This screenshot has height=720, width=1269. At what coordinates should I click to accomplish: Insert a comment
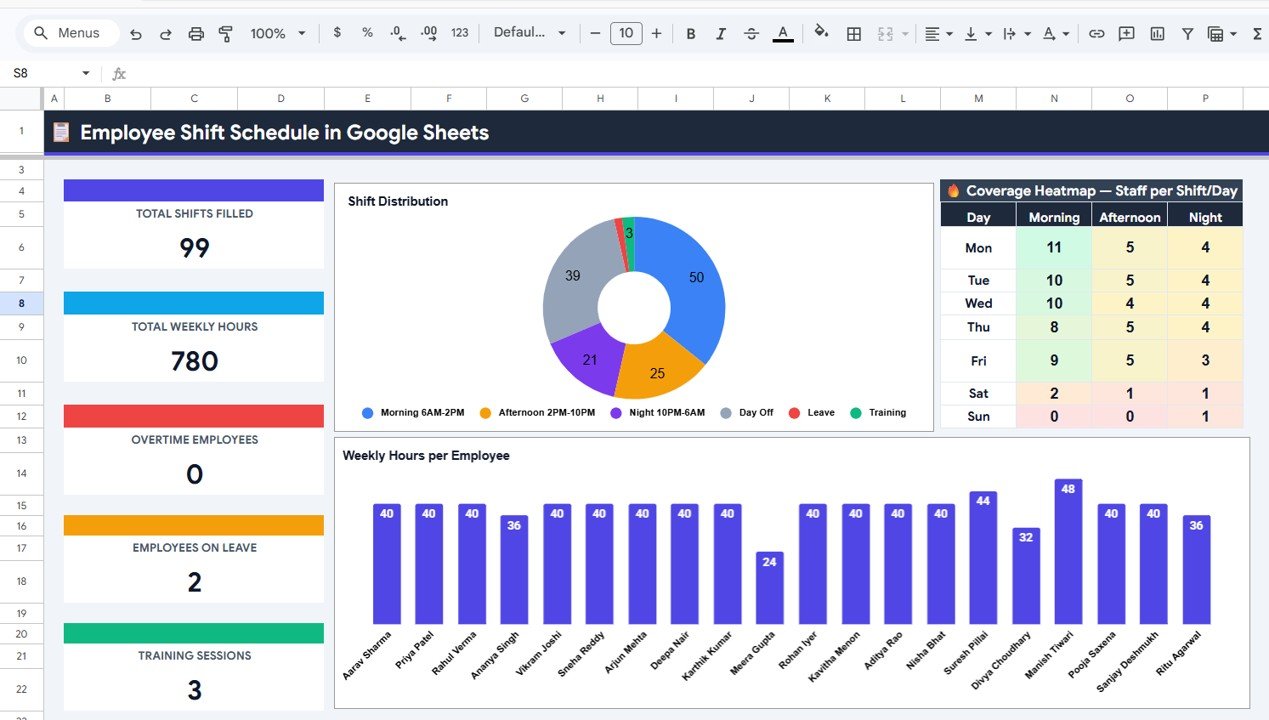[1126, 33]
